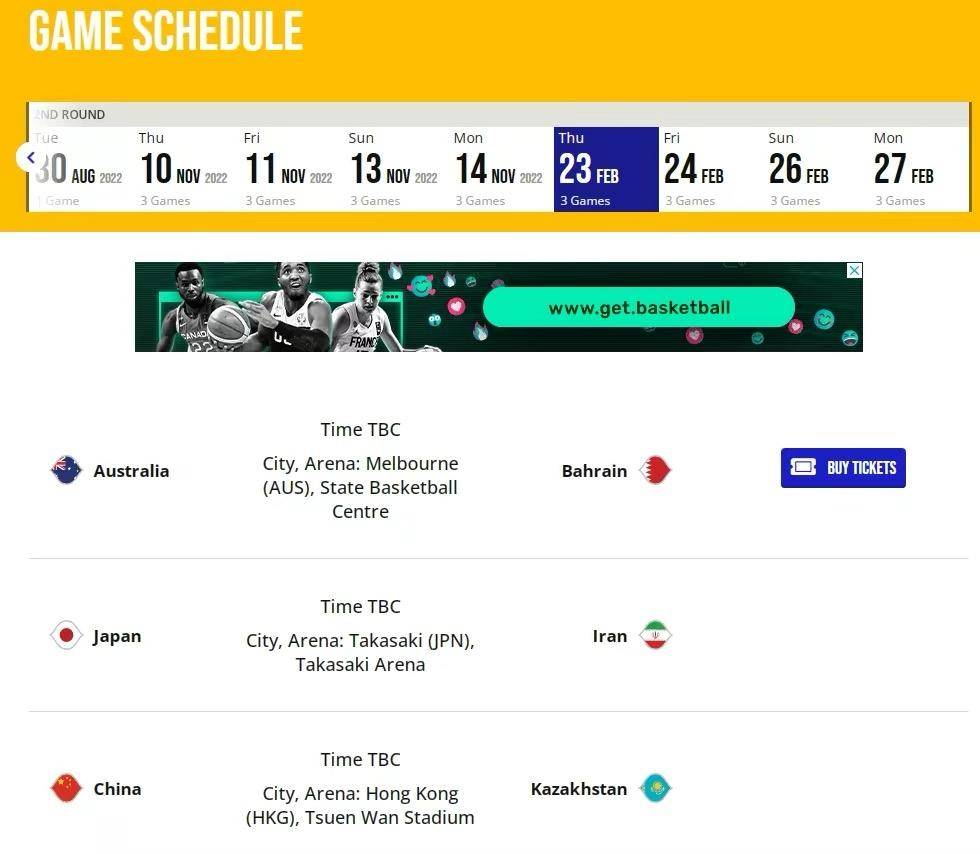Select the Thu 23 Feb date tab

(x=606, y=169)
